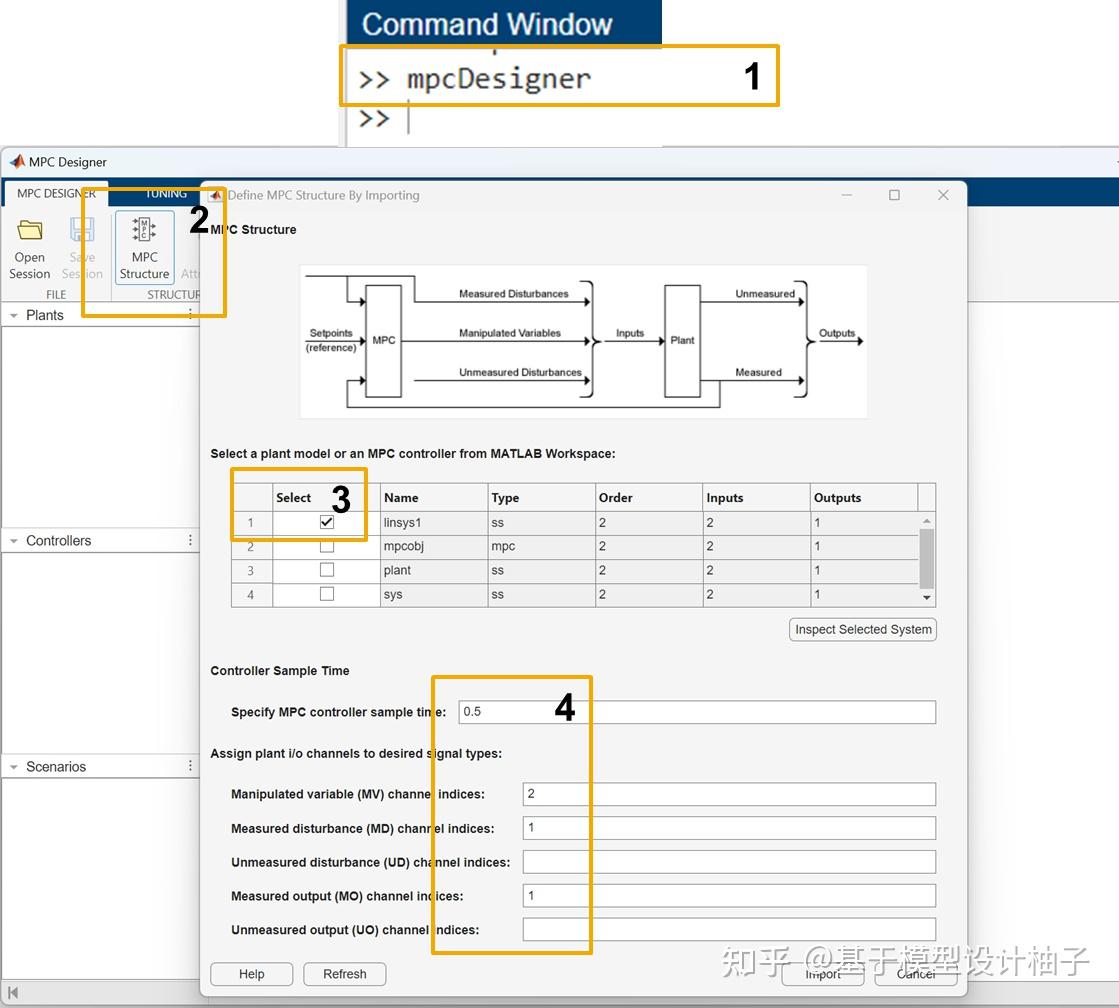Uncheck the linsys1 selection checkbox
1119x1008 pixels.
325,521
